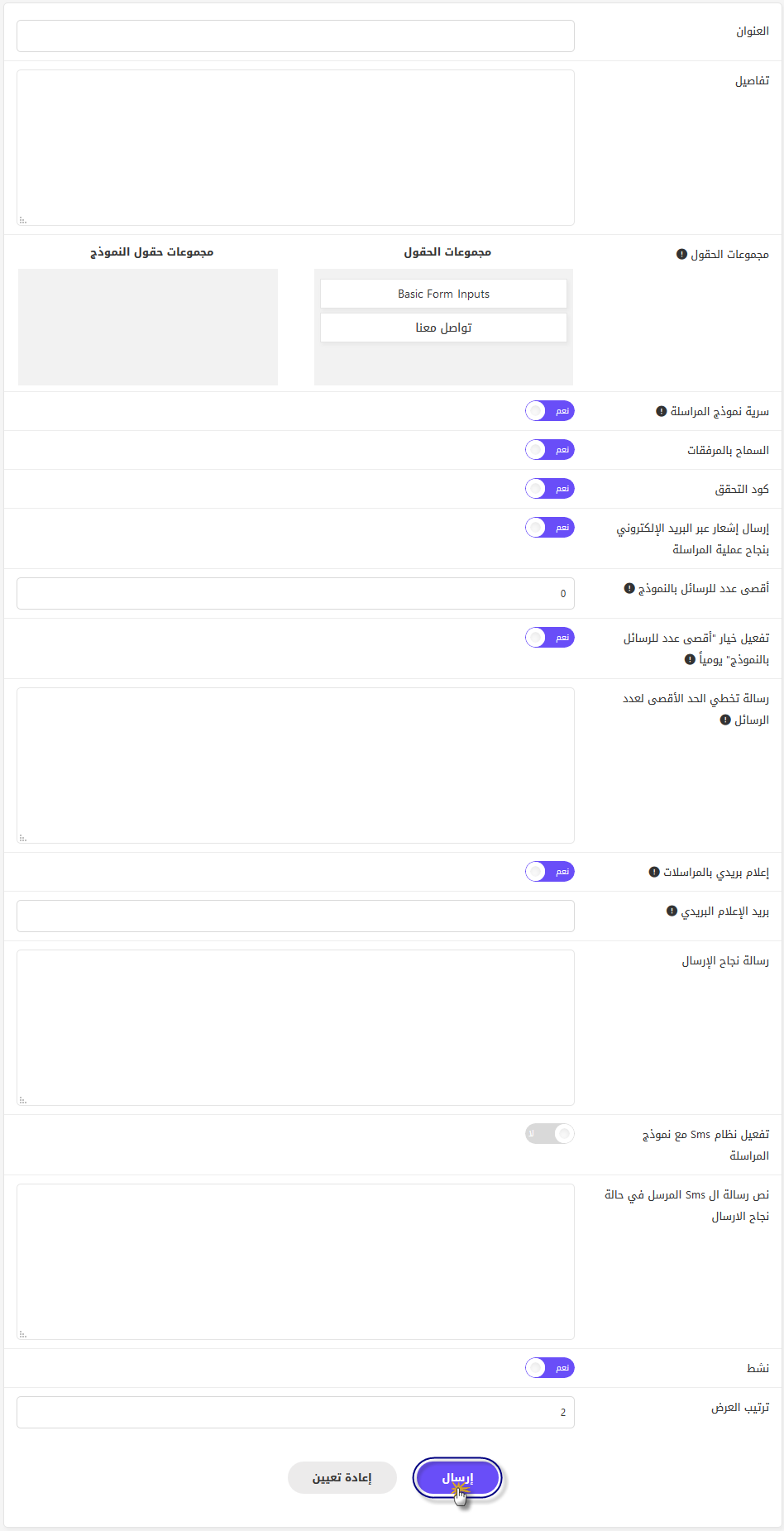Image resolution: width=784 pixels, height=1531 pixels.
Task: Toggle the السماح بالمرفقات switch
Action: point(550,450)
